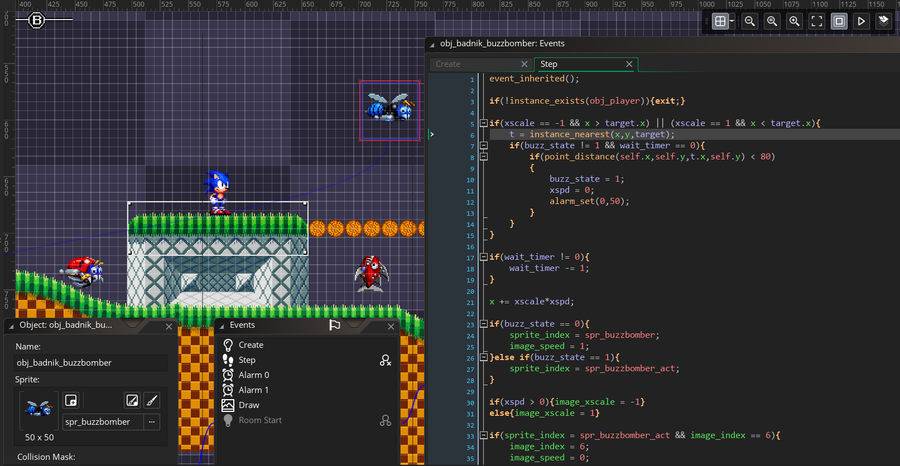Screen dimensions: 900x466
Task: Click the layers icon in room toolbar
Action: point(884,22)
